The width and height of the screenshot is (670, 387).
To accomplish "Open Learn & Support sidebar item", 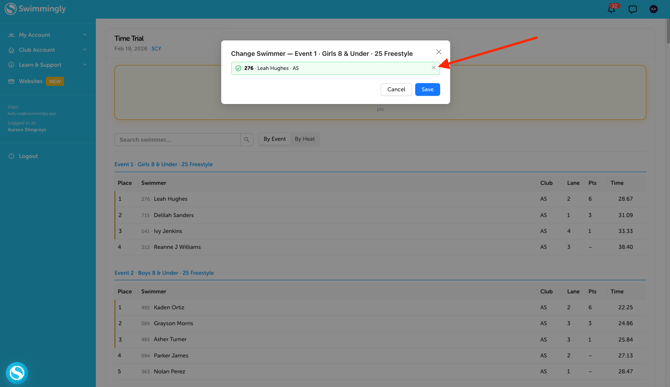I will [40, 65].
